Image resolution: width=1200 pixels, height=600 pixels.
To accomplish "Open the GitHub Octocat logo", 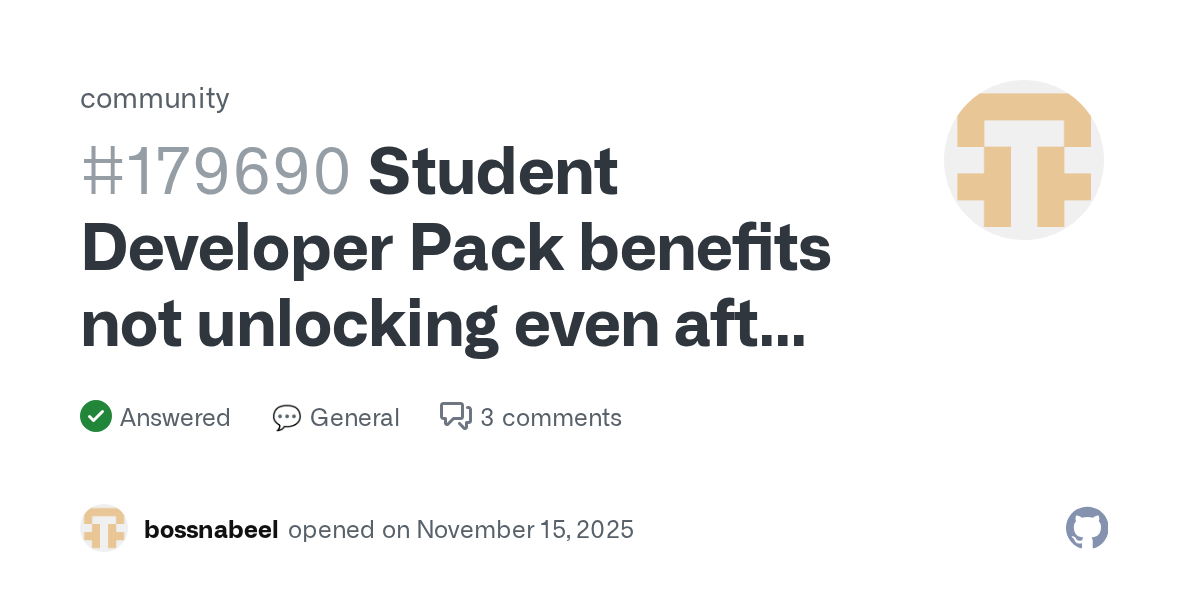I will [1087, 528].
